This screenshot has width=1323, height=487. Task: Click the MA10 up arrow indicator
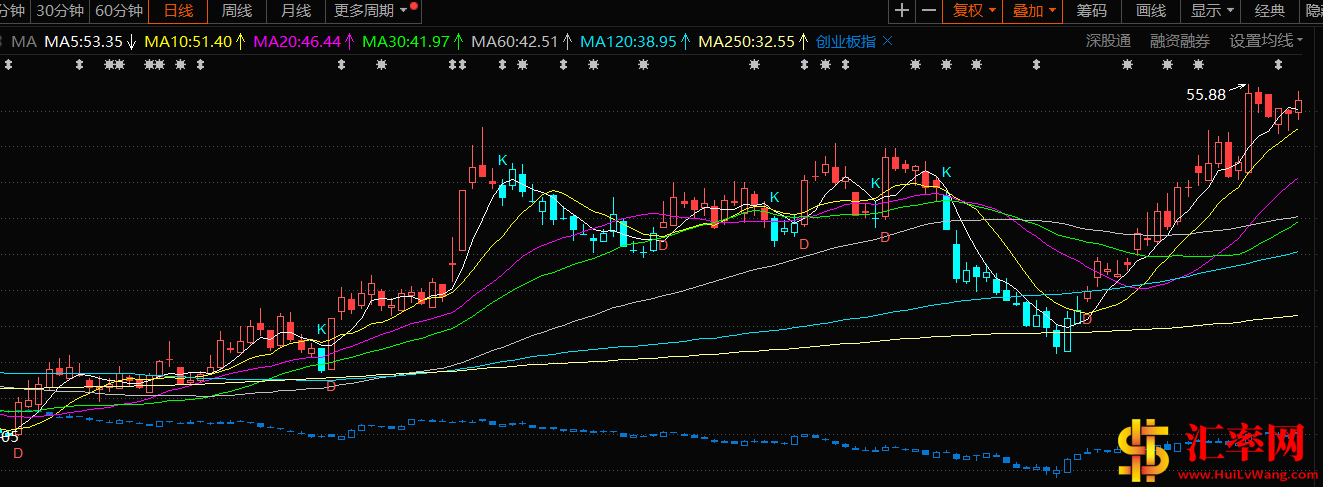tap(240, 42)
